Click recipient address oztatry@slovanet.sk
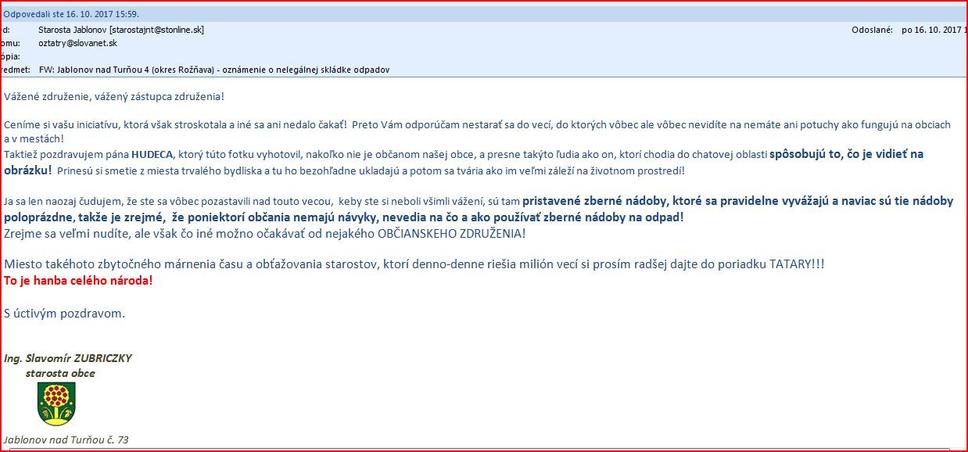The width and height of the screenshot is (968, 452). [78, 43]
